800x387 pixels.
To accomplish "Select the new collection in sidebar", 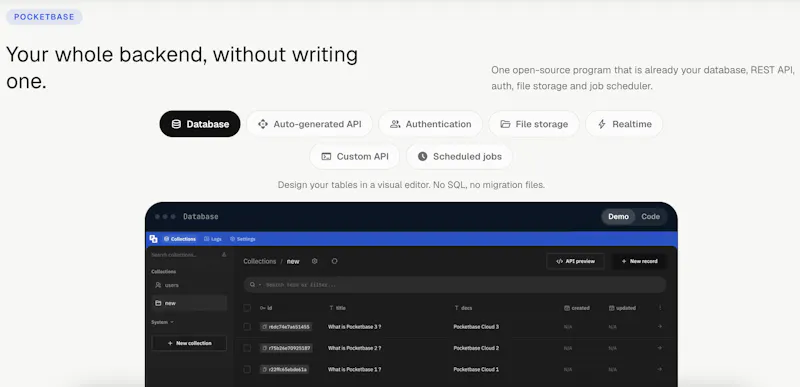I will click(189, 303).
